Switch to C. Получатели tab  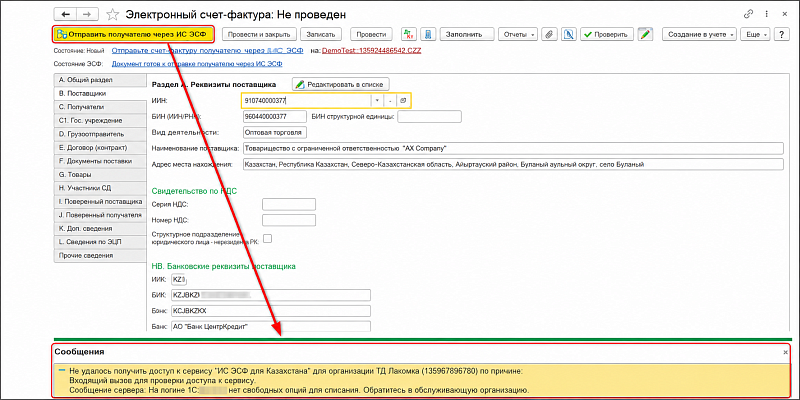point(100,107)
